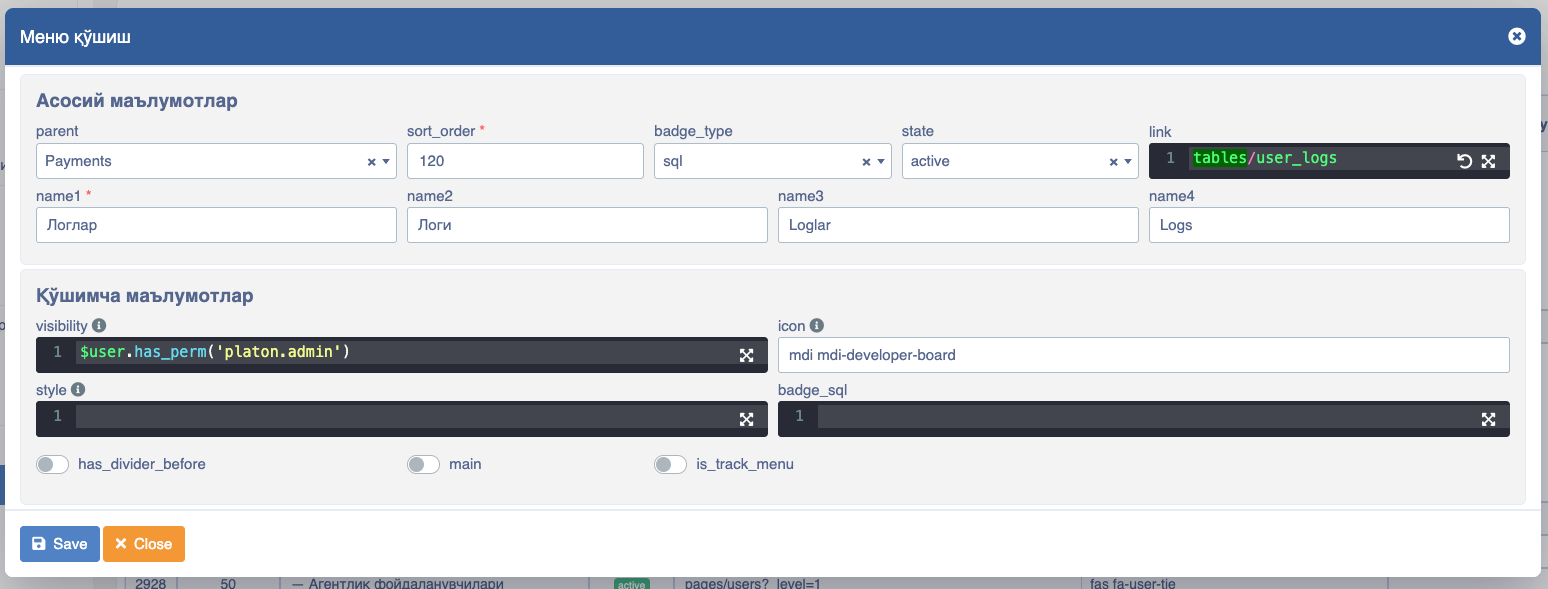Click the sort_order field label

(441, 131)
